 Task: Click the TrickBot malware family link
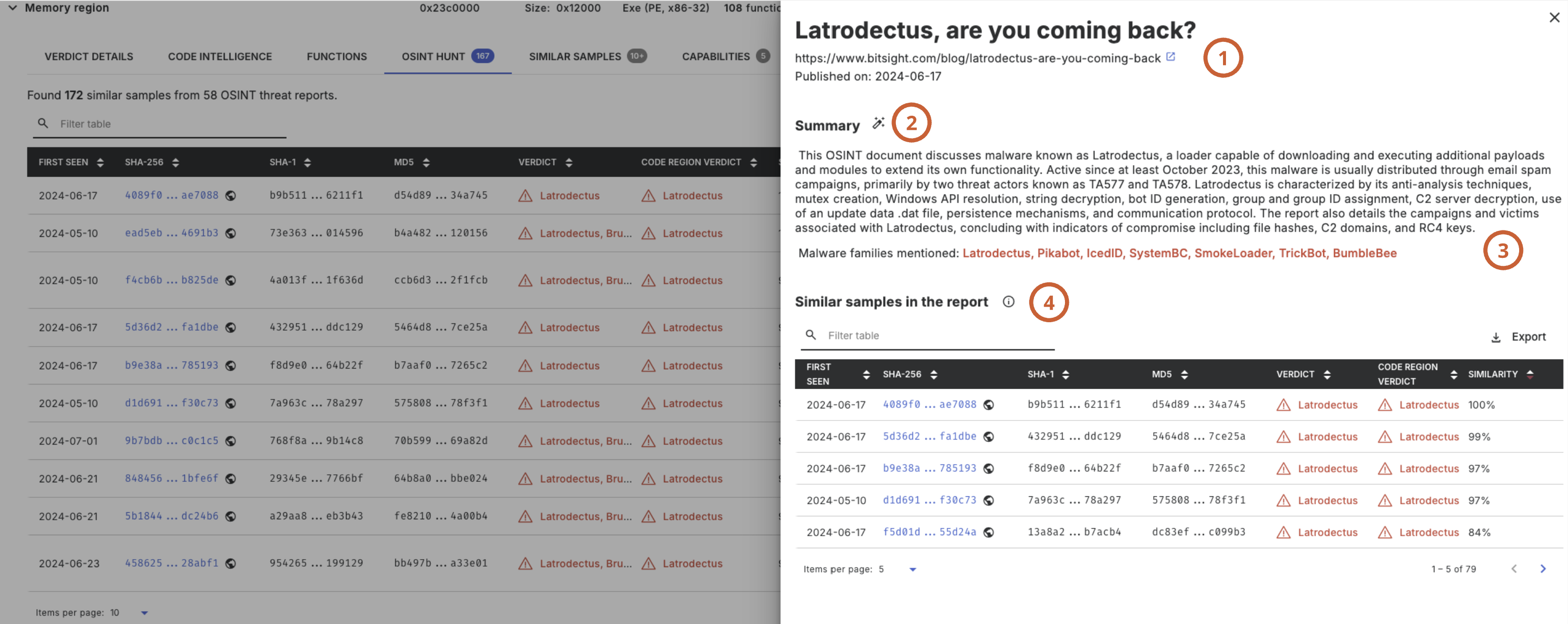click(1301, 253)
